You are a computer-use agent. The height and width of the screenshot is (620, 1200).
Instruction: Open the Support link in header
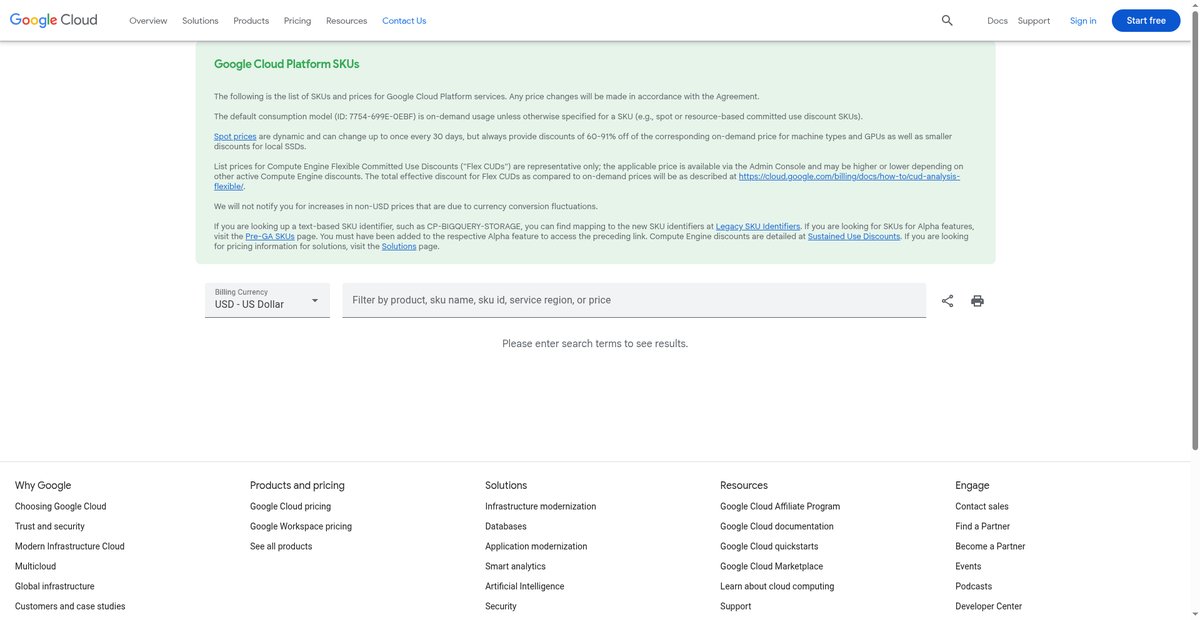[1034, 21]
